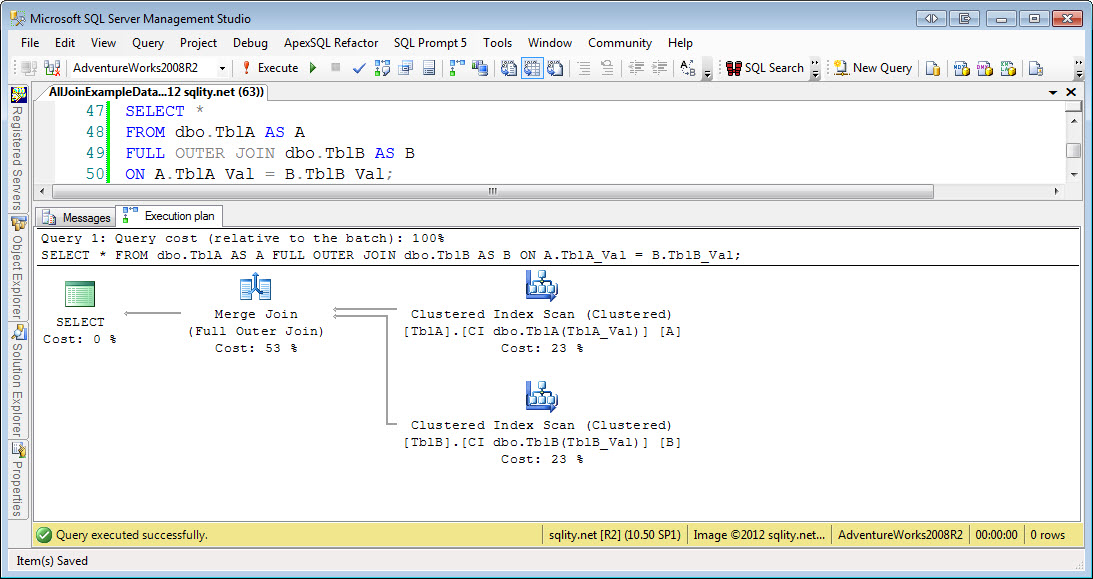
Task: Open the Community menu
Action: (x=620, y=43)
